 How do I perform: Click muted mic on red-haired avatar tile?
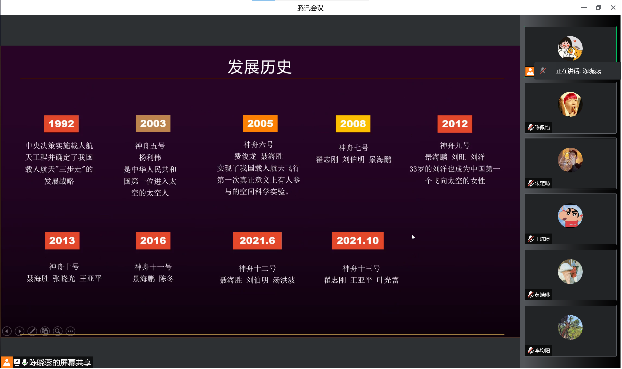(531, 127)
